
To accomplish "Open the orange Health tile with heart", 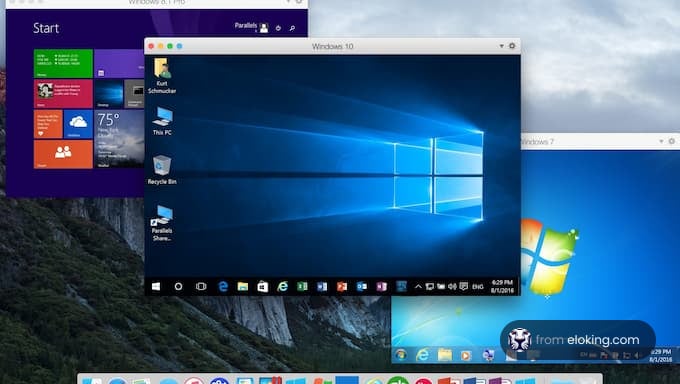I will coord(48,124).
